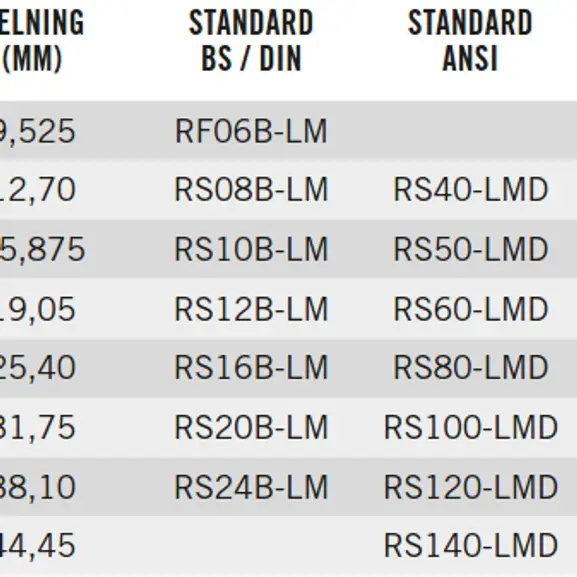Click the 44,45 pitch value
Screen dimensions: 577x577
pyautogui.click(x=38, y=545)
